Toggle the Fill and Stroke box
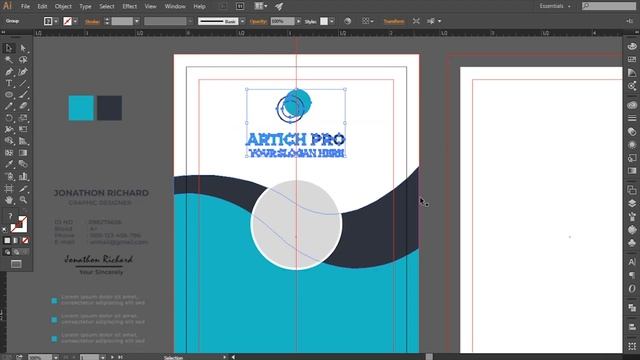640x360 pixels. [x=19, y=224]
